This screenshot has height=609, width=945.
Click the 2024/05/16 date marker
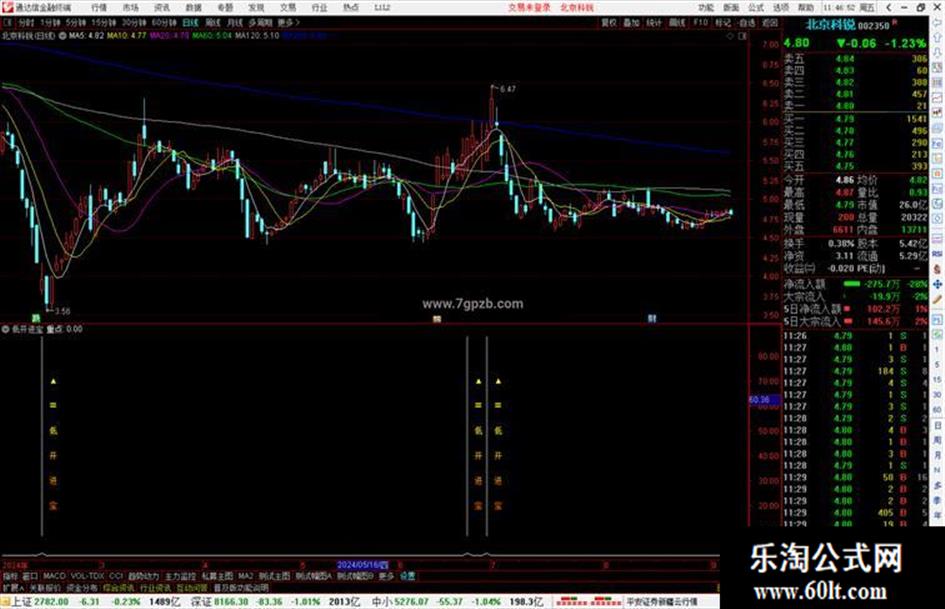click(x=362, y=565)
